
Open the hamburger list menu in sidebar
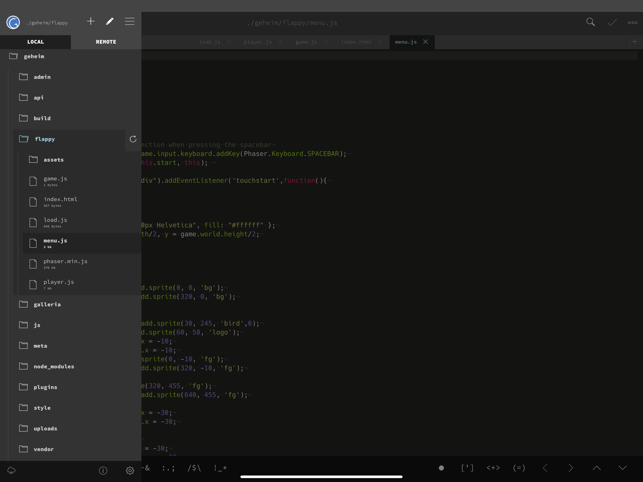[130, 21]
